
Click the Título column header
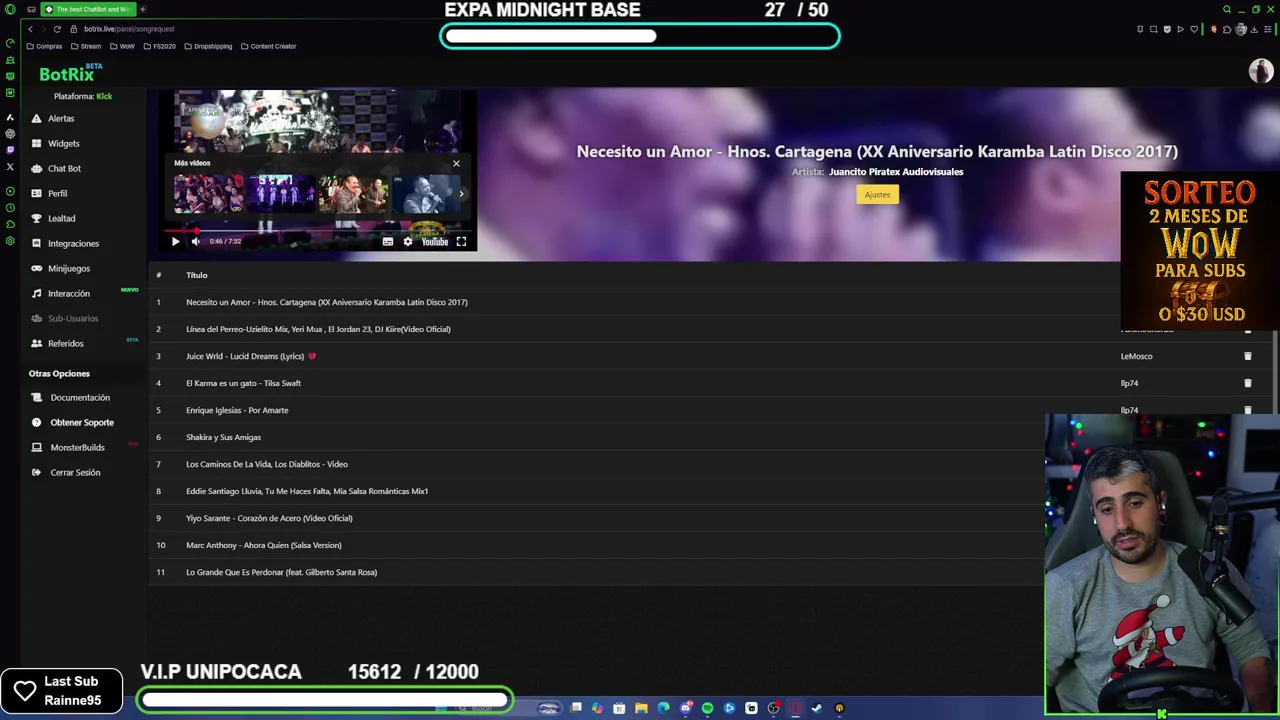coord(196,275)
